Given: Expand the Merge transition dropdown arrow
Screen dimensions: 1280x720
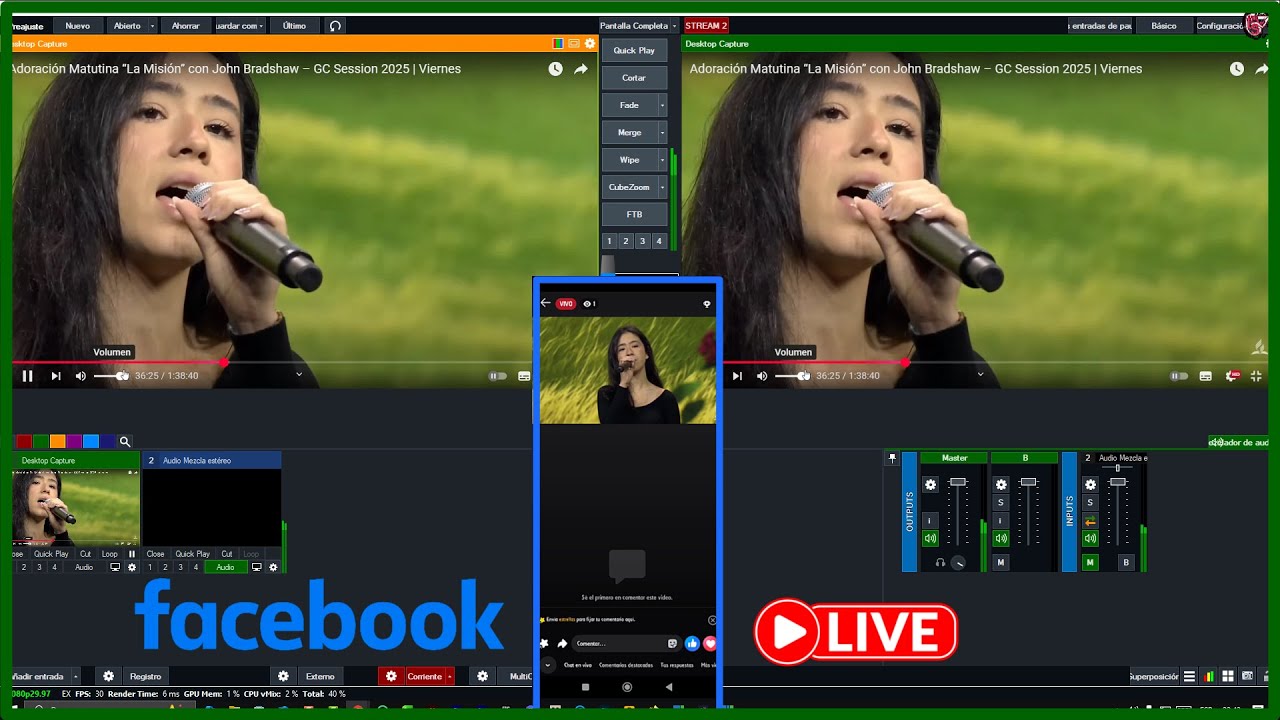Looking at the screenshot, I should coord(662,132).
